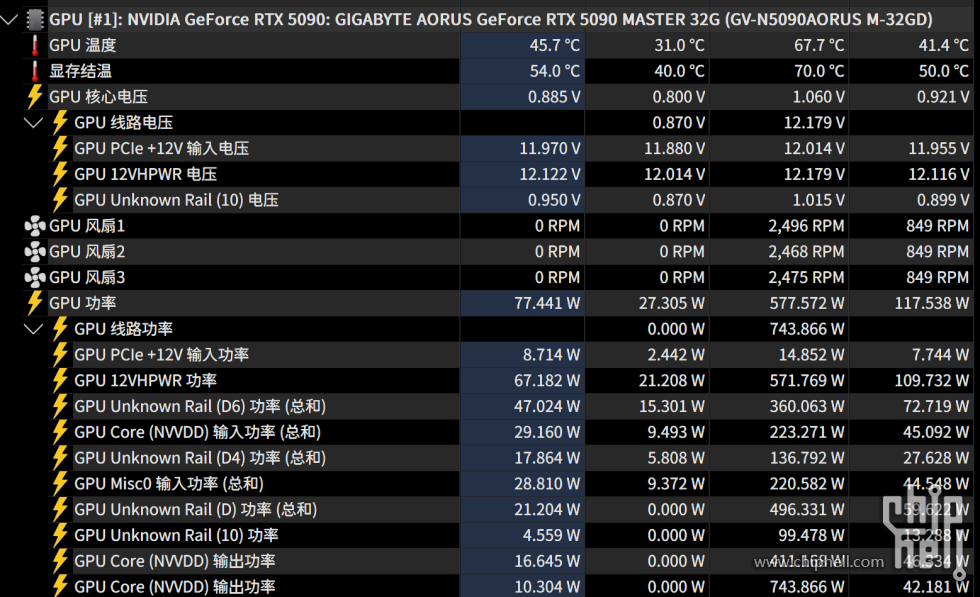This screenshot has height=597, width=980.
Task: Select the PCIe +12V 输入电压 value 11.970 V
Action: pyautogui.click(x=550, y=148)
